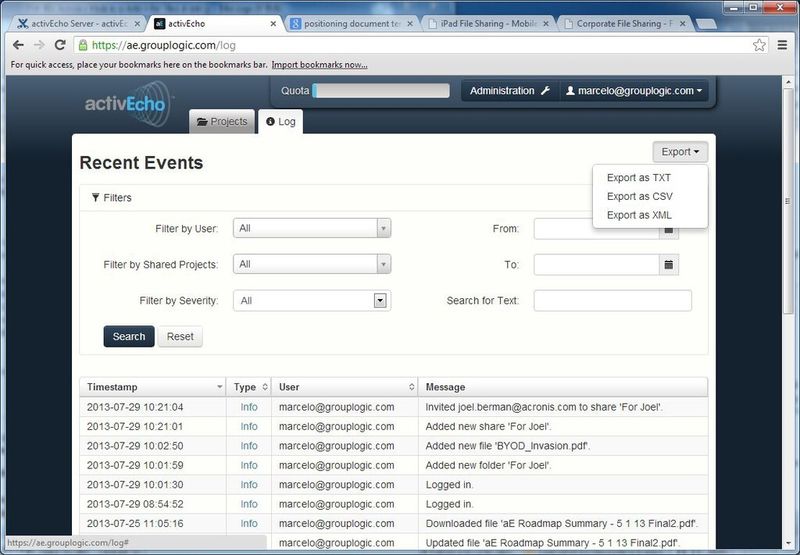Click the activEcho logo
The image size is (800, 555).
click(x=128, y=104)
